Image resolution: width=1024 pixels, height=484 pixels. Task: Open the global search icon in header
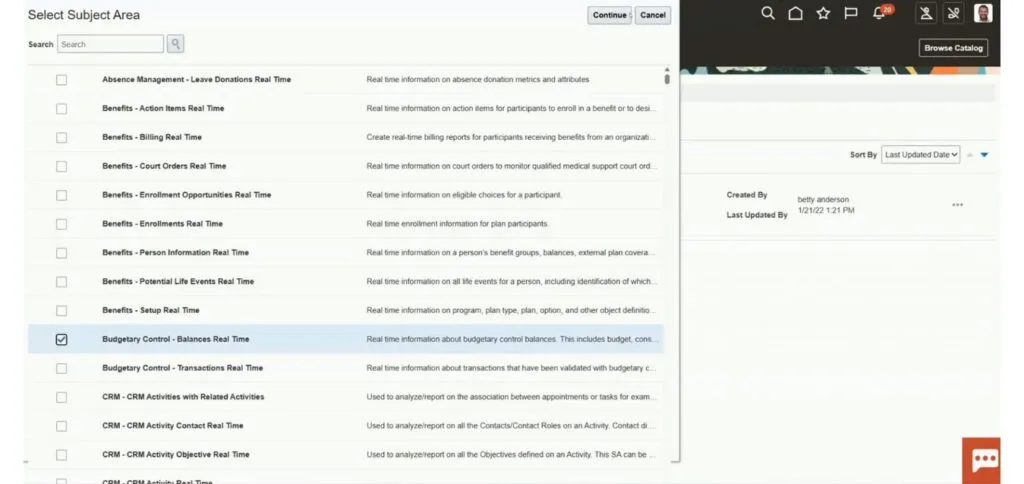[768, 13]
